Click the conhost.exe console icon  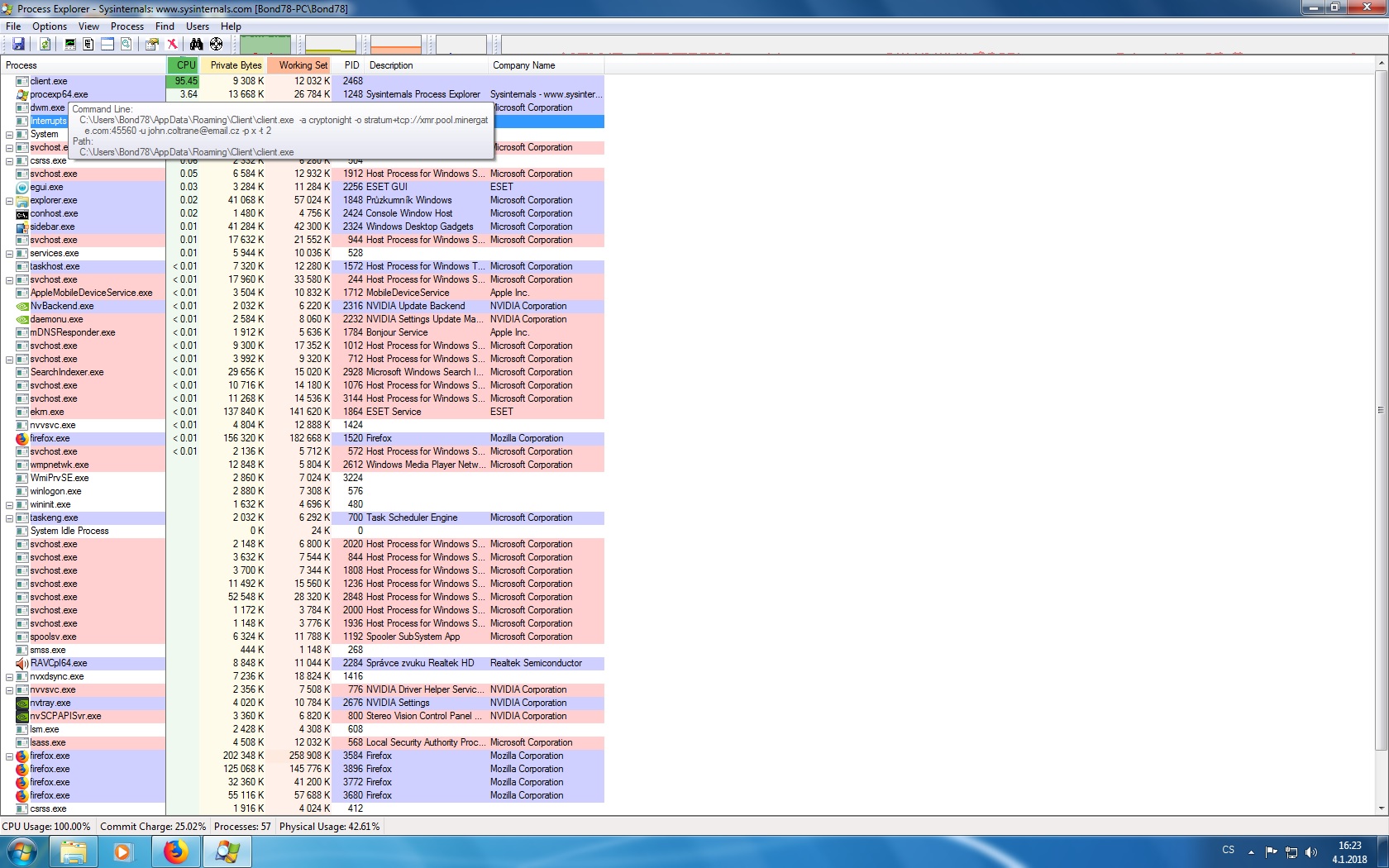22,213
